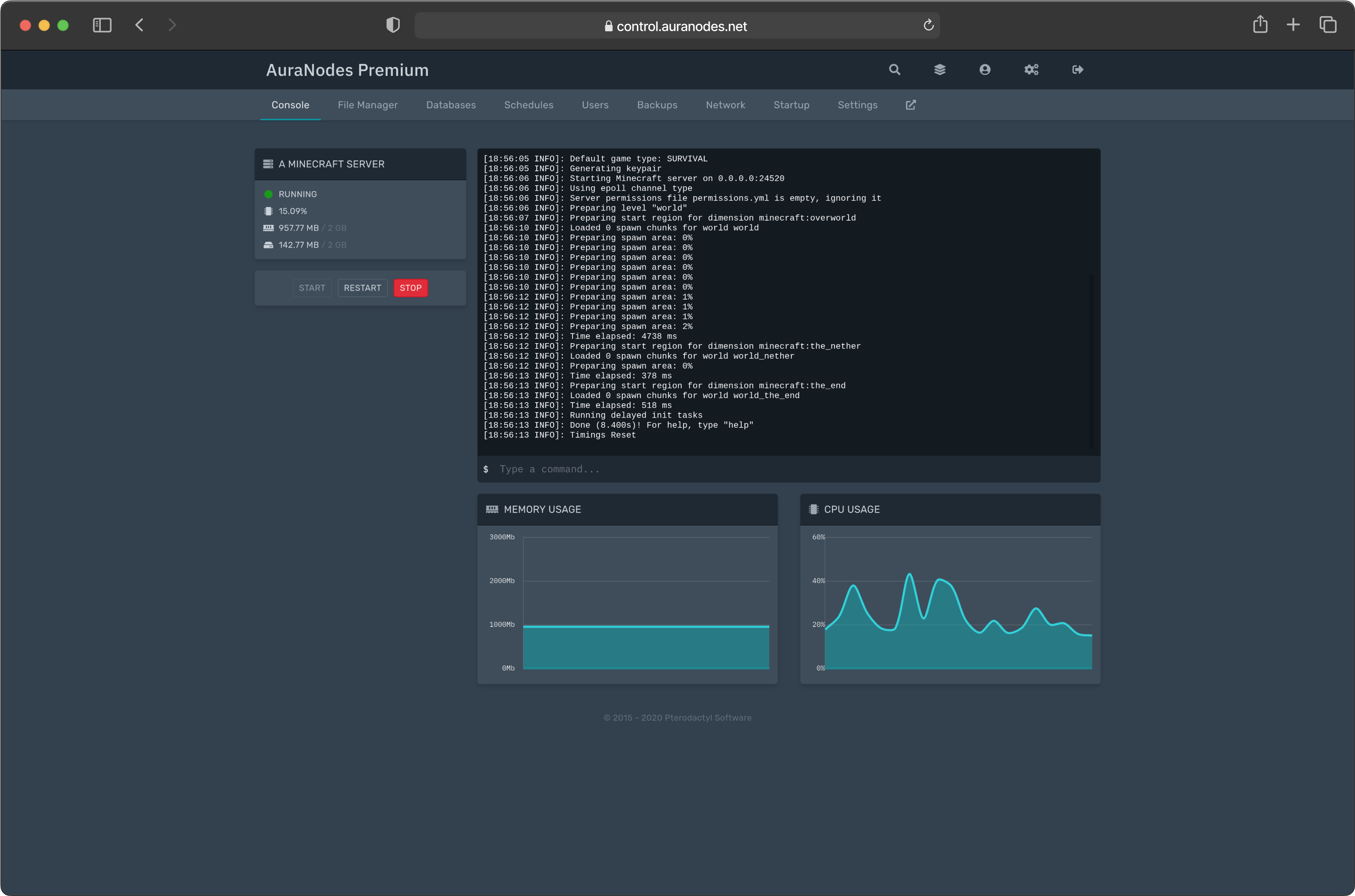Image resolution: width=1355 pixels, height=896 pixels.
Task: Click the console command input field
Action: (789, 469)
